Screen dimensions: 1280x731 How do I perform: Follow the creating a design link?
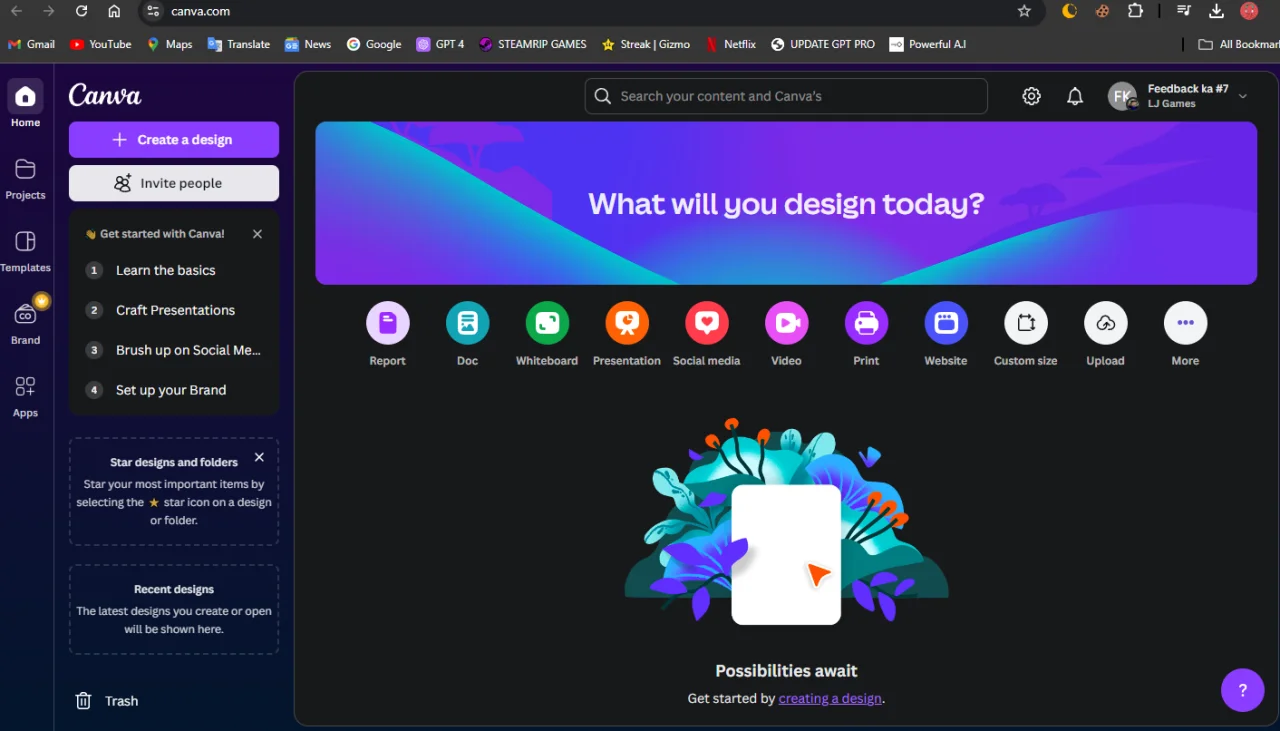pyautogui.click(x=830, y=698)
